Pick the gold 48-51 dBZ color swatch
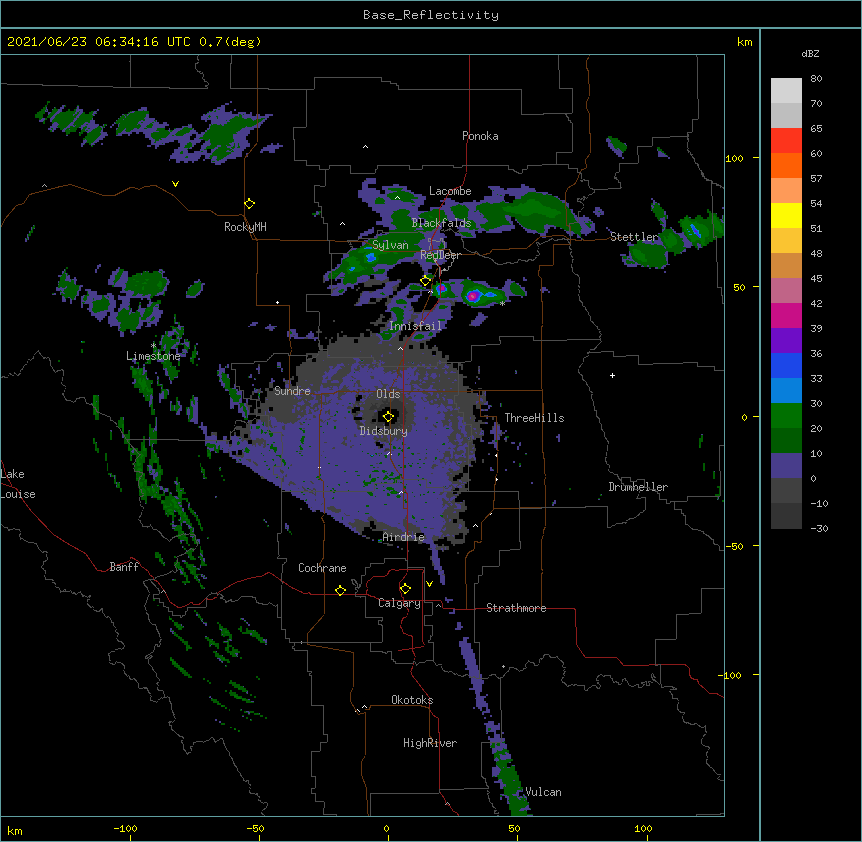The image size is (862, 842). point(786,241)
